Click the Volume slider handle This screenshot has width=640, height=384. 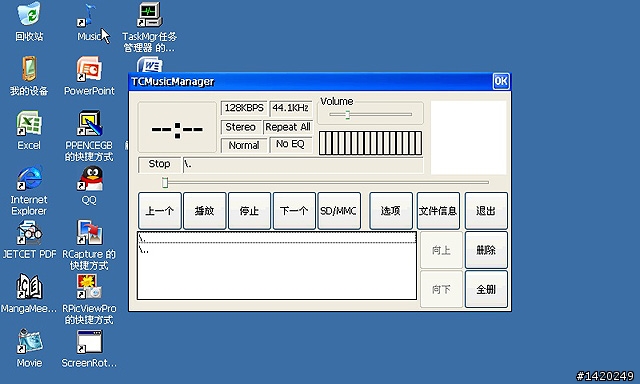pyautogui.click(x=347, y=115)
